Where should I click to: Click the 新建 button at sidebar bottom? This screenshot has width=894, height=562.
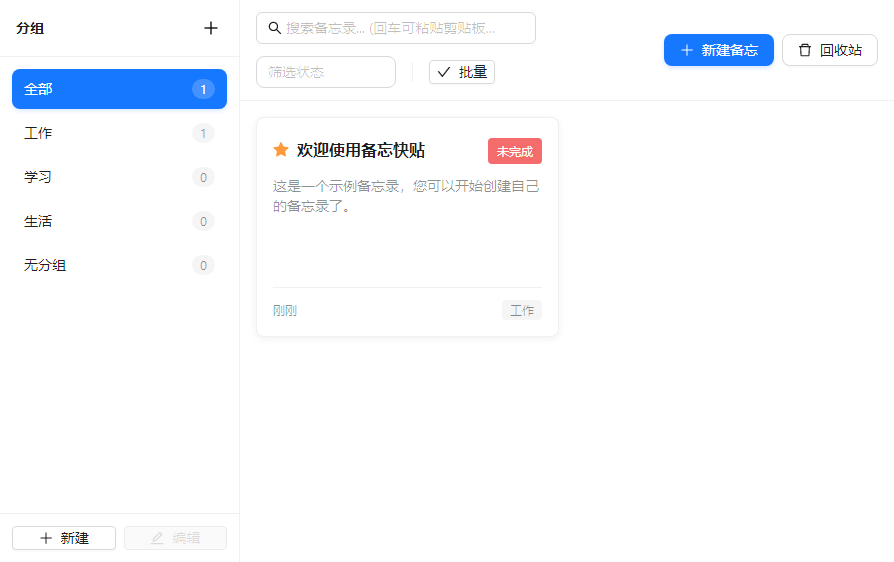pos(64,538)
